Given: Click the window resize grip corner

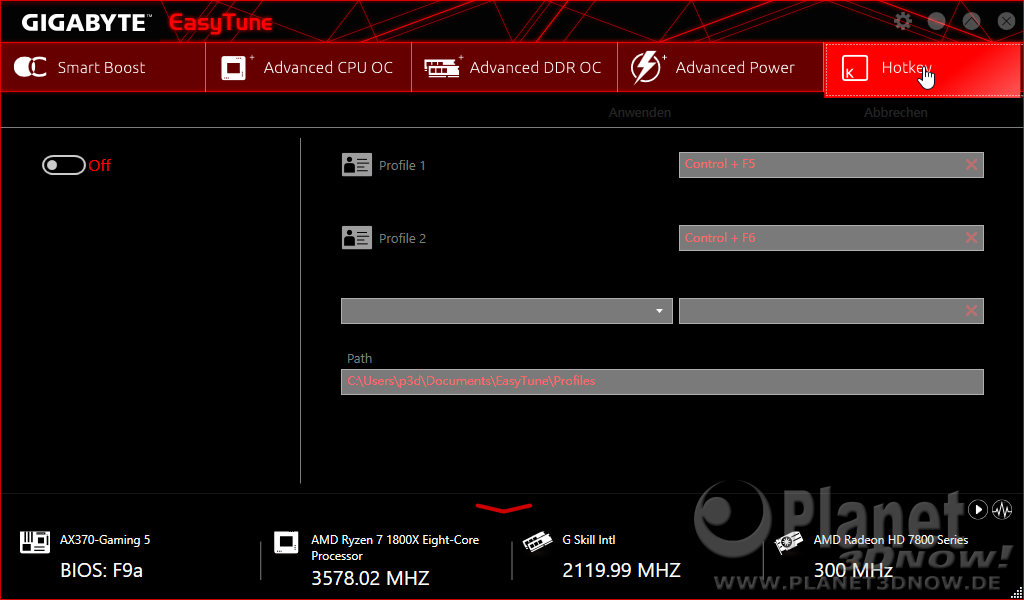Looking at the screenshot, I should (1016, 592).
